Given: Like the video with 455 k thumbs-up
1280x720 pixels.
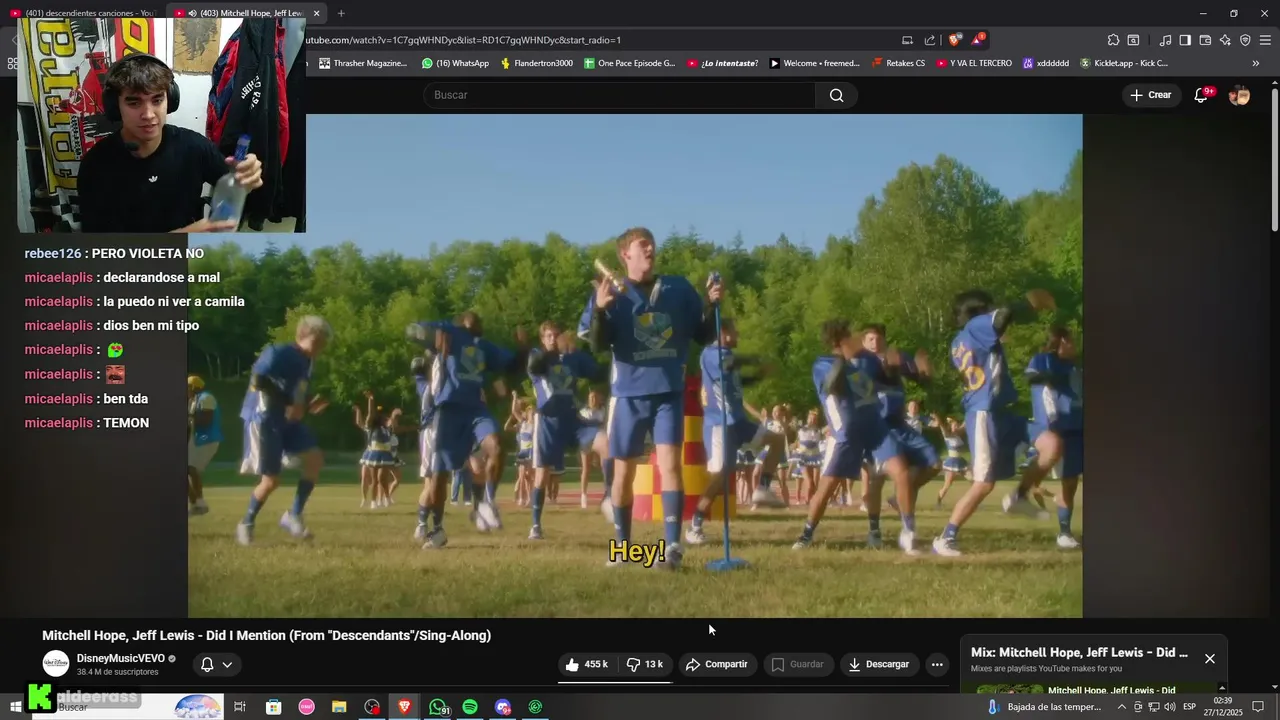Looking at the screenshot, I should (x=587, y=664).
